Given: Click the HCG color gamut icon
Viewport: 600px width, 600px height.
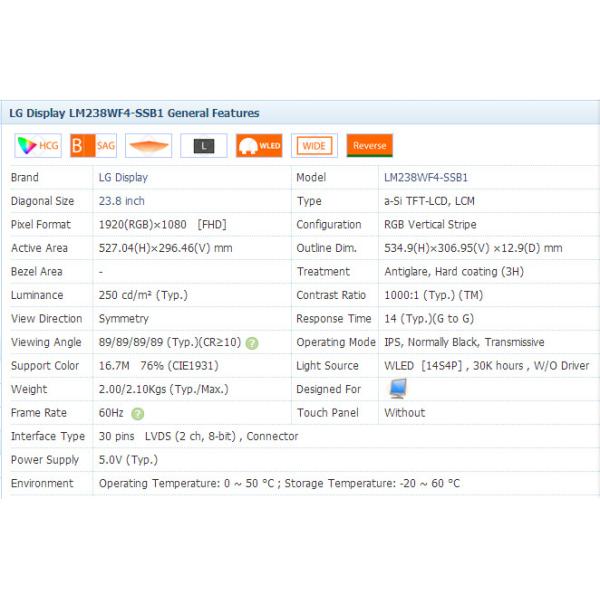Looking at the screenshot, I should (38, 146).
